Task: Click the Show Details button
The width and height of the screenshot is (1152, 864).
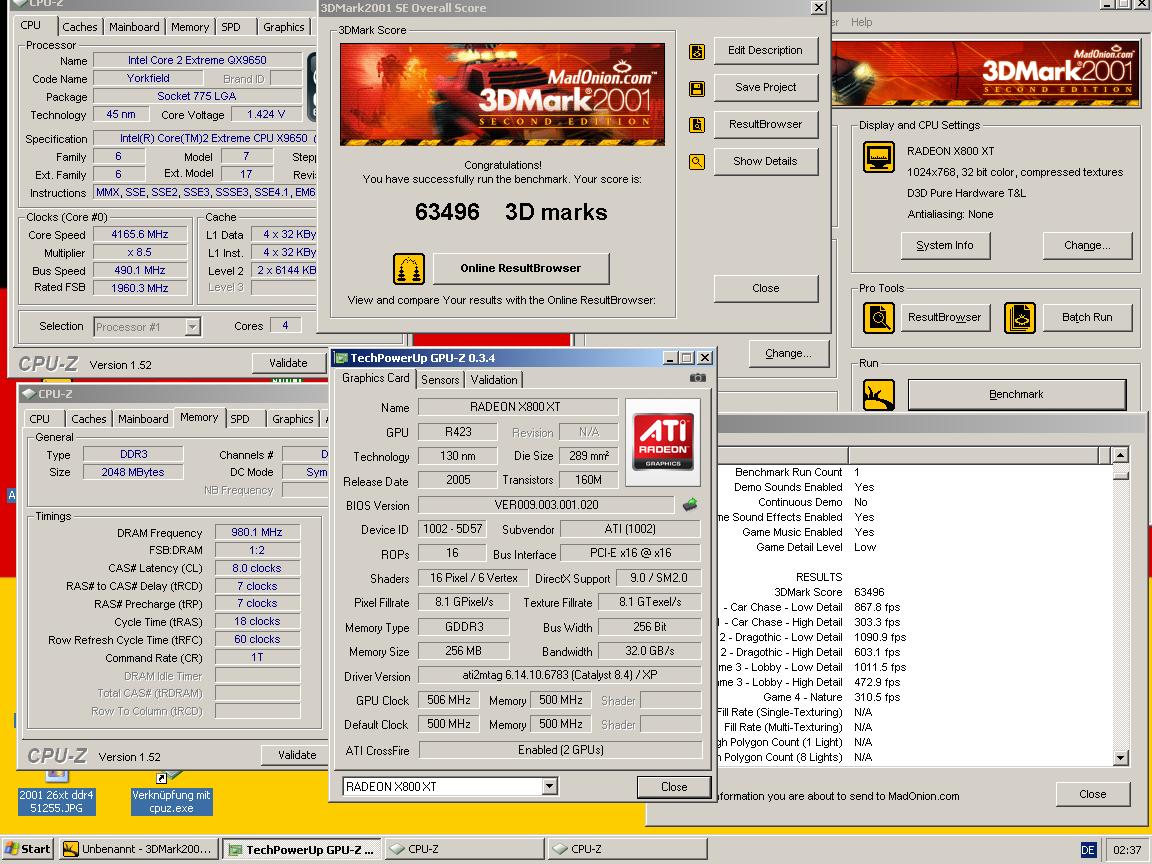Action: [x=766, y=161]
